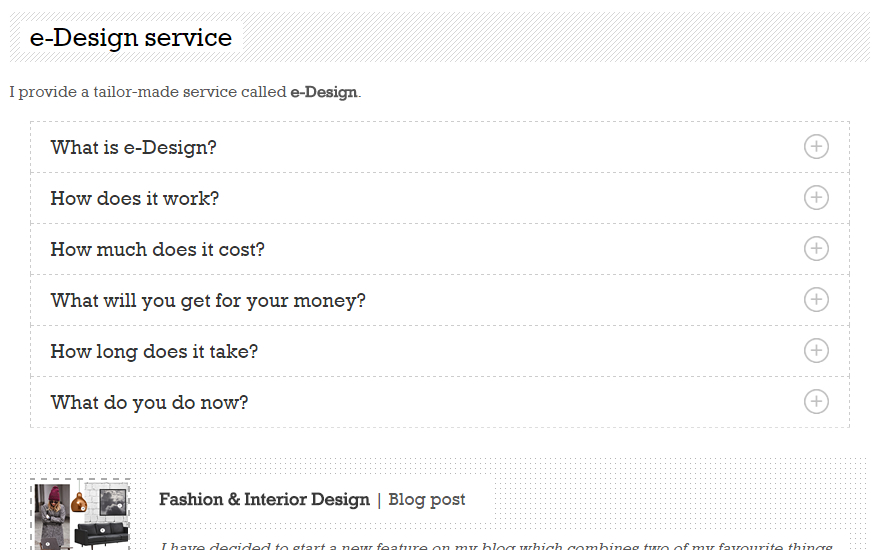Select the 'How long does it take?' heading
The height and width of the screenshot is (550, 880).
point(154,352)
